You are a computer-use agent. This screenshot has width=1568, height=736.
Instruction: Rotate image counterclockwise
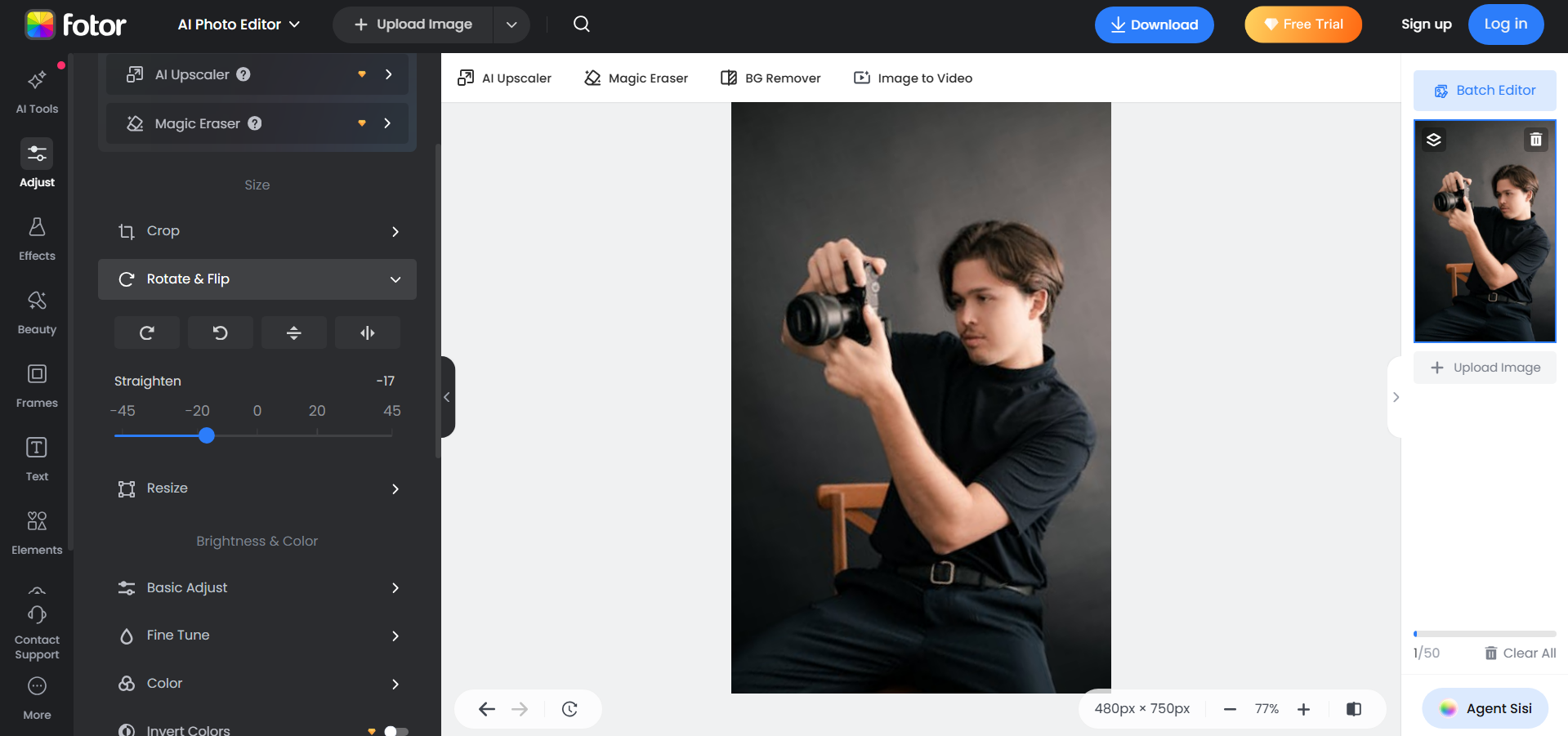tap(221, 332)
